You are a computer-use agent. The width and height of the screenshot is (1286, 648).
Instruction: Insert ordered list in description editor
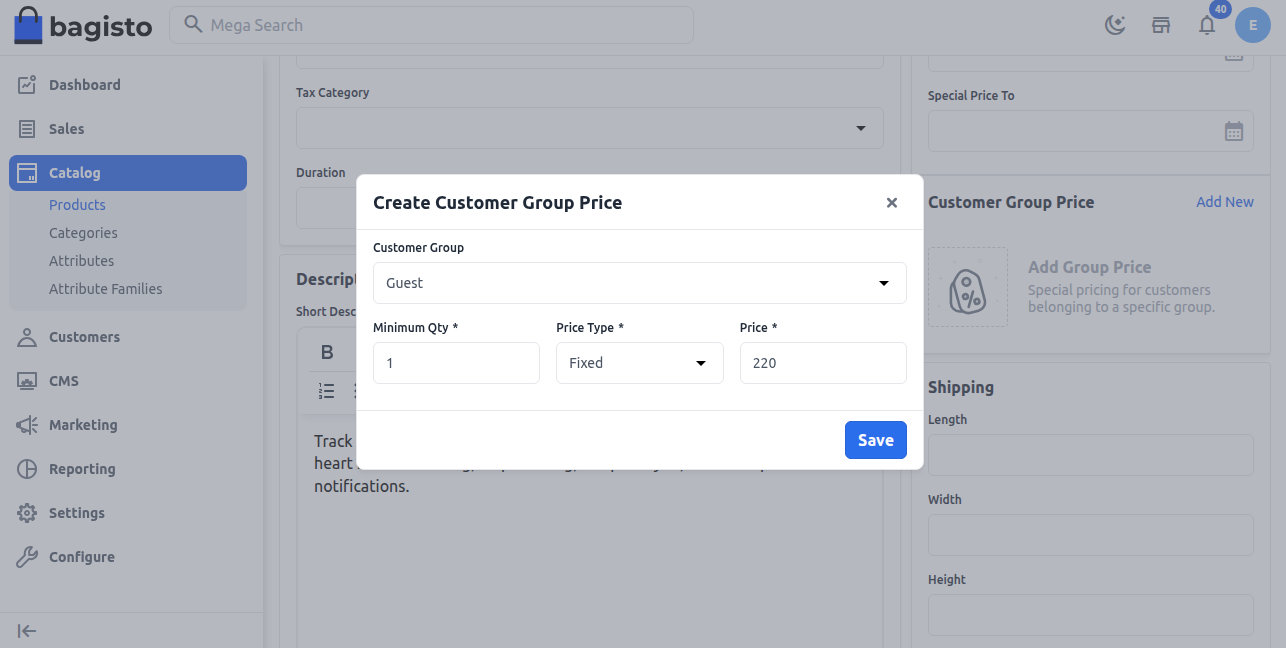point(327,391)
